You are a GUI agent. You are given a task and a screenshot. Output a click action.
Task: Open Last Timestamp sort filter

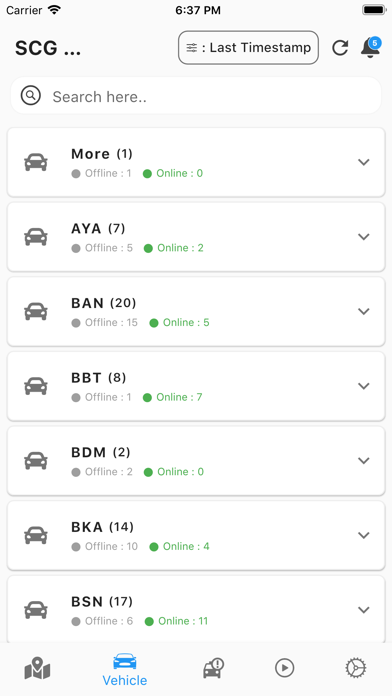pyautogui.click(x=249, y=47)
